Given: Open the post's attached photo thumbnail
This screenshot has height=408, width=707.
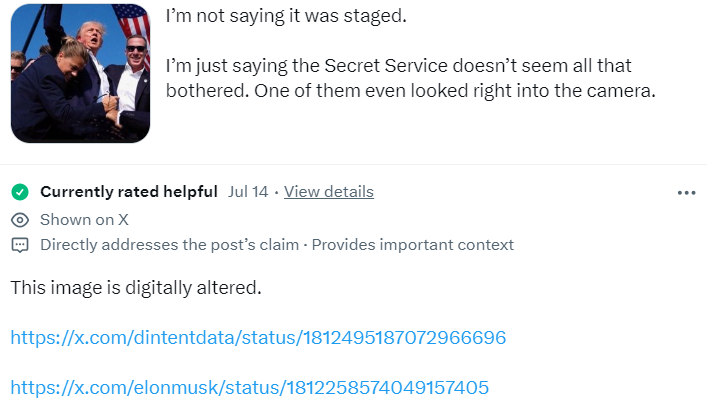Looking at the screenshot, I should pos(80,73).
